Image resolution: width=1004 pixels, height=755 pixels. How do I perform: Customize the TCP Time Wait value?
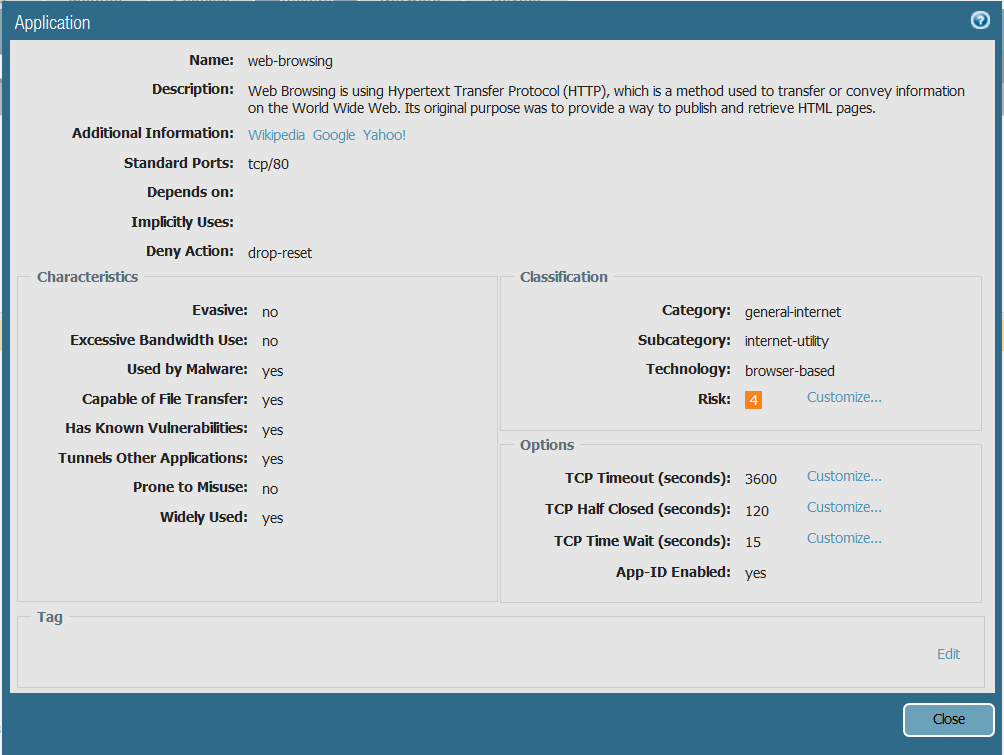(844, 539)
